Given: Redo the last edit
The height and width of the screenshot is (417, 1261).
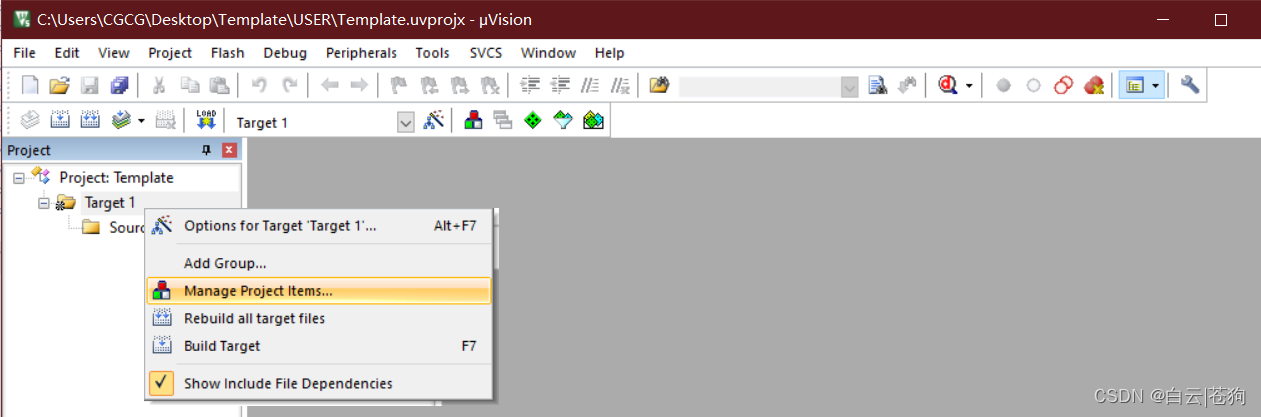Looking at the screenshot, I should pos(289,86).
